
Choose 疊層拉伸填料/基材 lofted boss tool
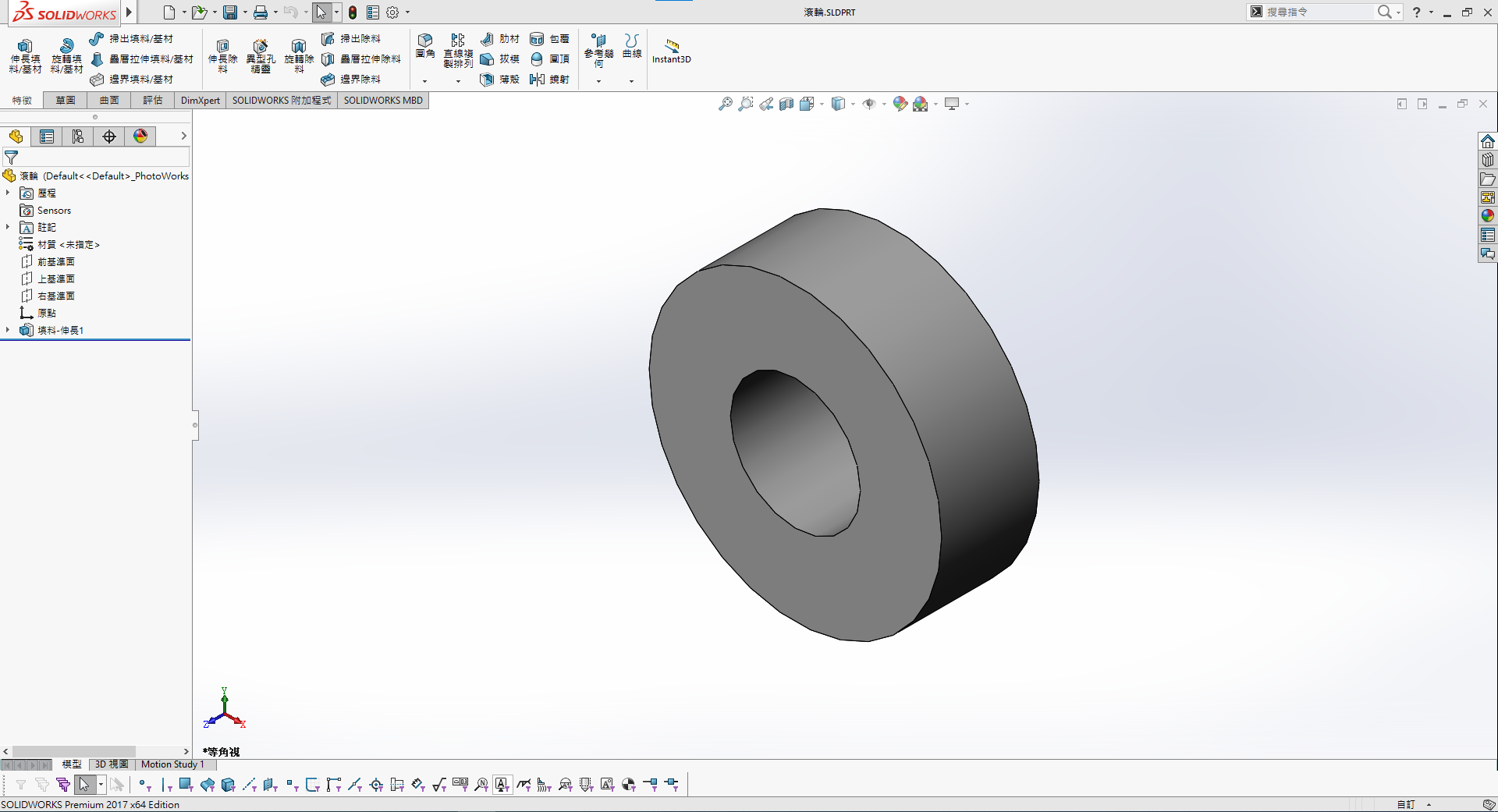coord(141,59)
